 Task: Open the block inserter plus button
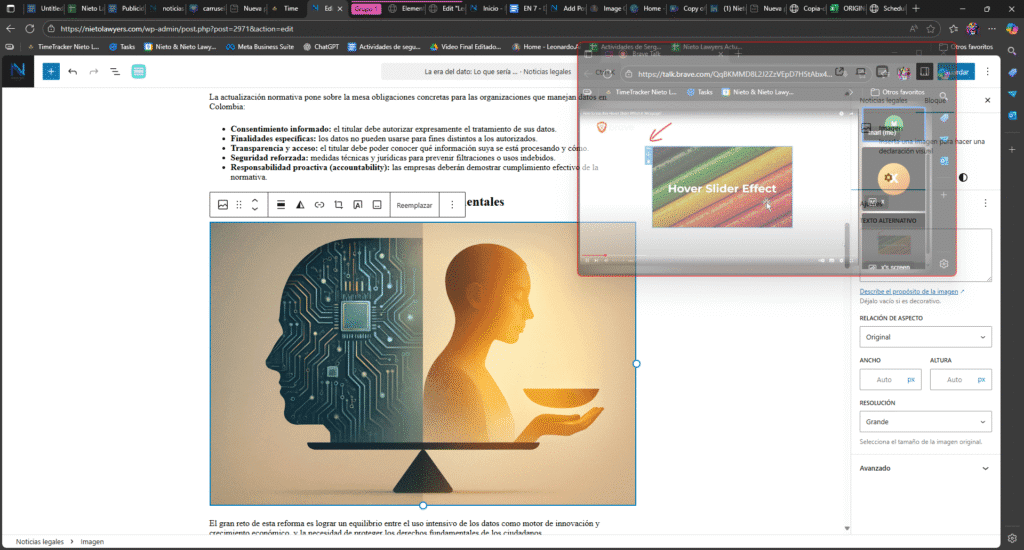tap(51, 71)
